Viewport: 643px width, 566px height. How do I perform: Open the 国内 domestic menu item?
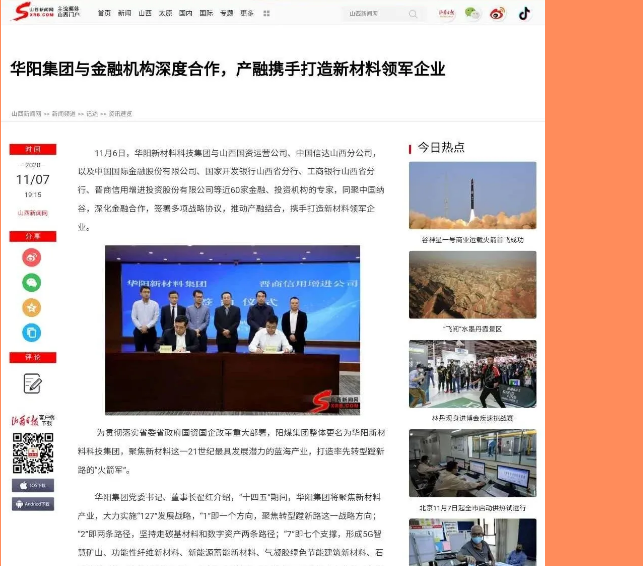point(186,13)
